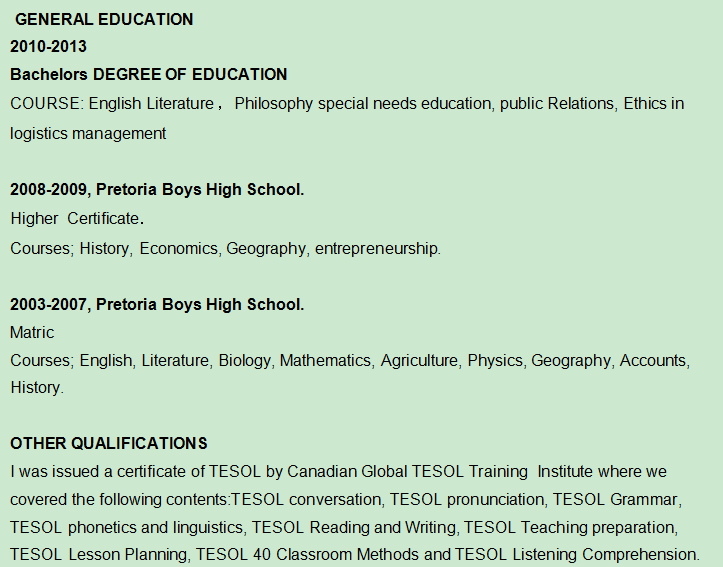Click the word Agriculture
Image resolution: width=723 pixels, height=567 pixels.
point(419,360)
